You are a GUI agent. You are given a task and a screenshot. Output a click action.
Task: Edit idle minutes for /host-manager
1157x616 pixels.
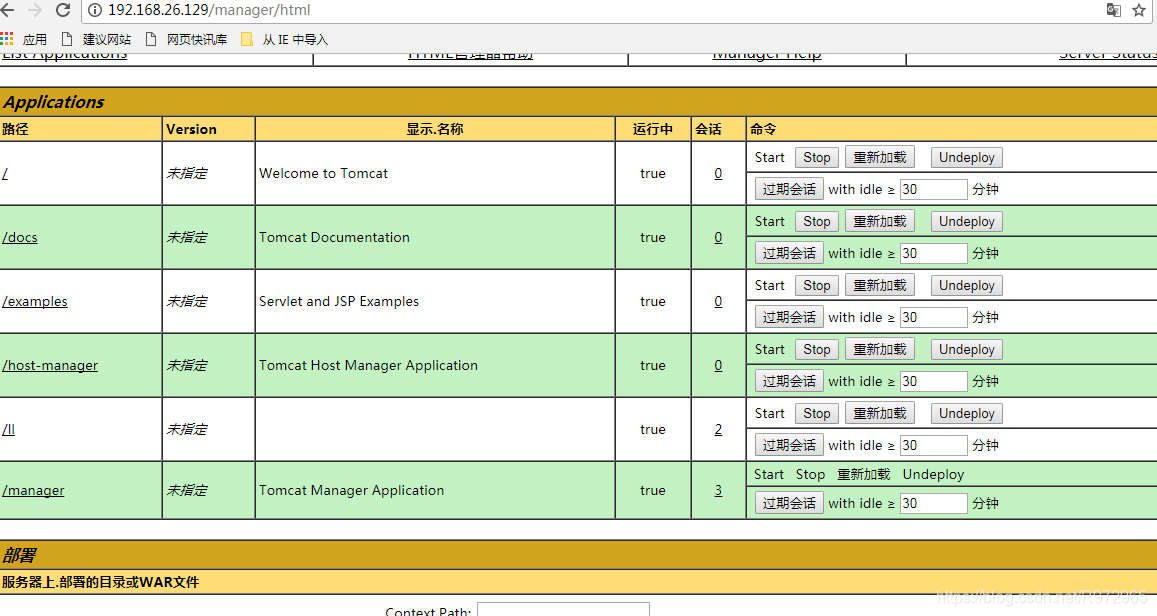(x=933, y=382)
